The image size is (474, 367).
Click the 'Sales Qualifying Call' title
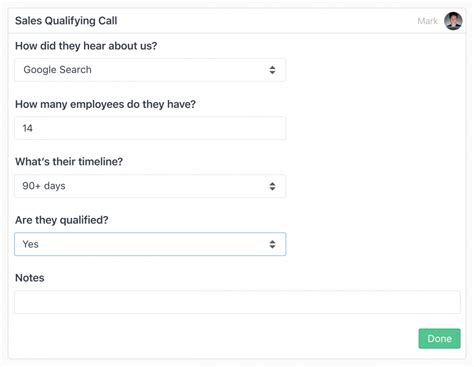[66, 21]
